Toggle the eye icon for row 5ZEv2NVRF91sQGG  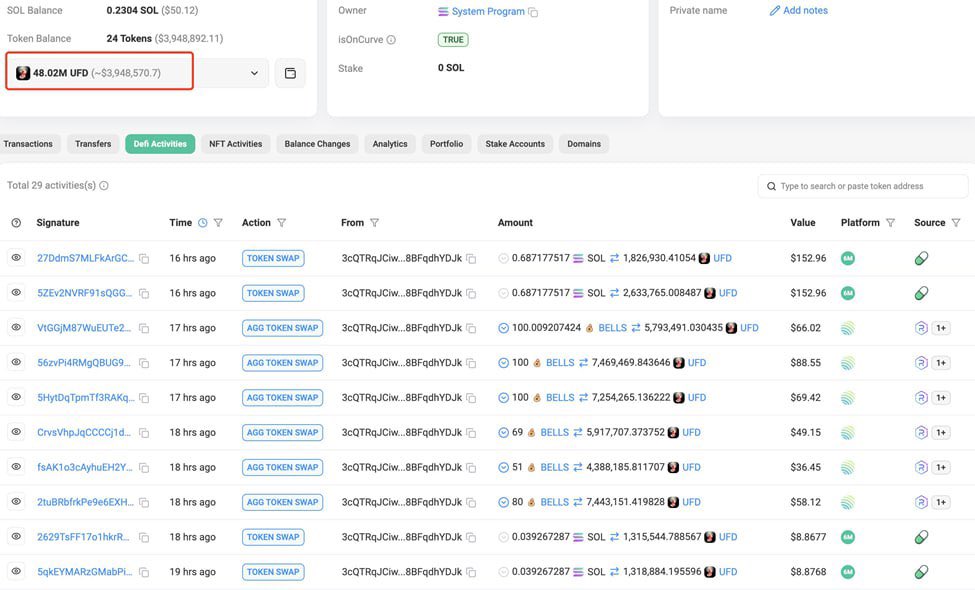(x=16, y=292)
